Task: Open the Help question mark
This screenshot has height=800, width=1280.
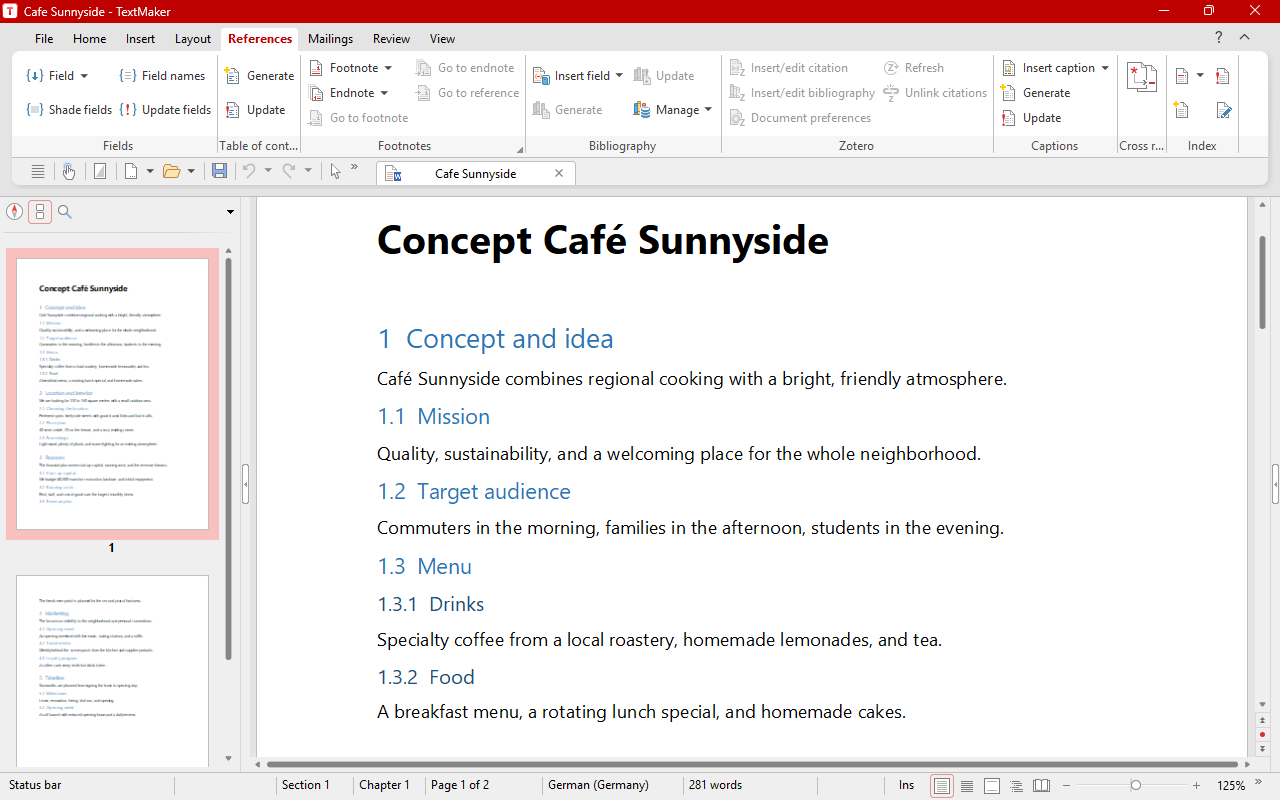Action: click(x=1218, y=38)
